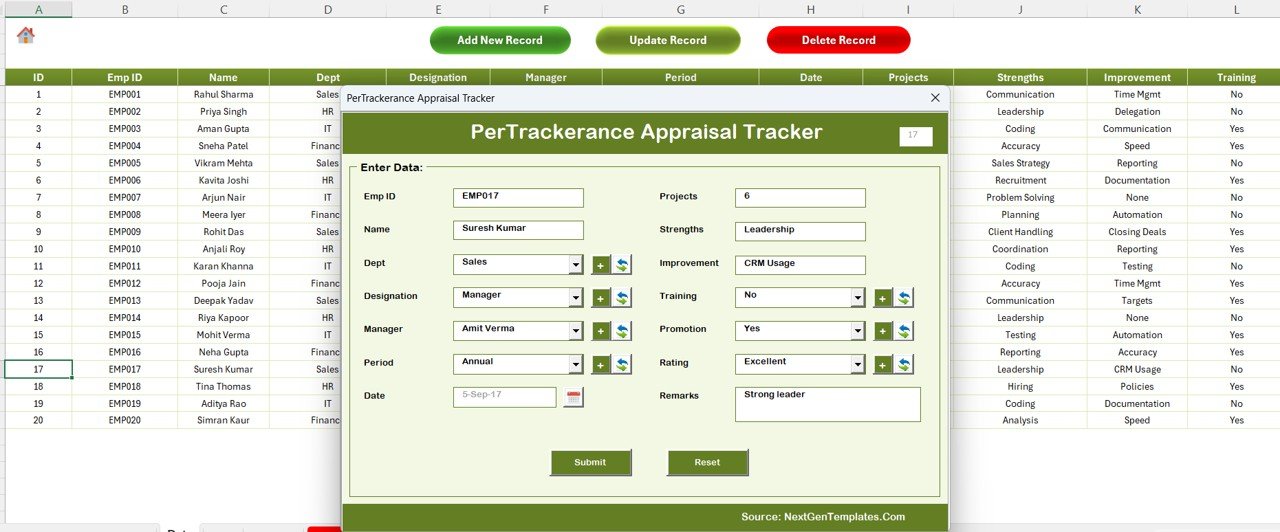Expand the Period dropdown

coord(576,364)
